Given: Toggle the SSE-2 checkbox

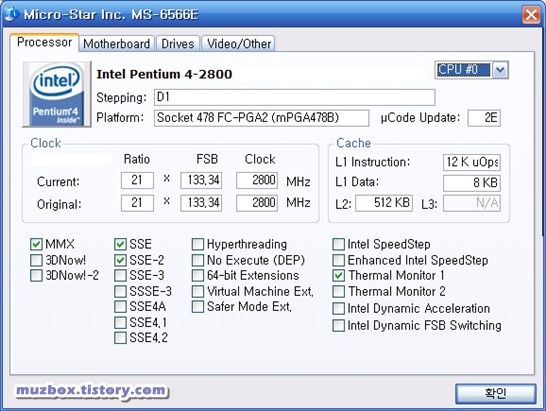Looking at the screenshot, I should (120, 260).
